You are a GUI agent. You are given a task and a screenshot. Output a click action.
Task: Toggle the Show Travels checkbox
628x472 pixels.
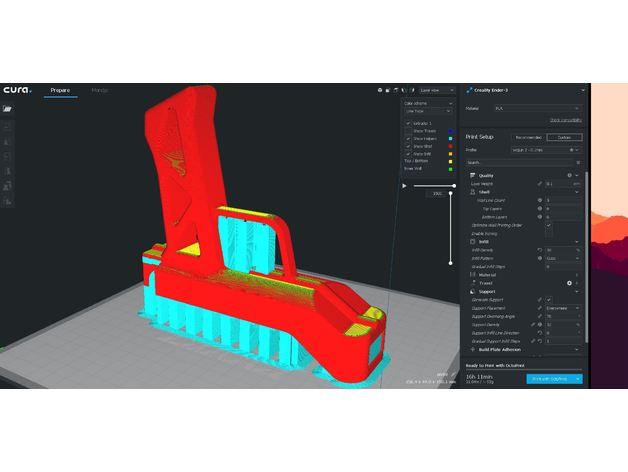point(408,130)
